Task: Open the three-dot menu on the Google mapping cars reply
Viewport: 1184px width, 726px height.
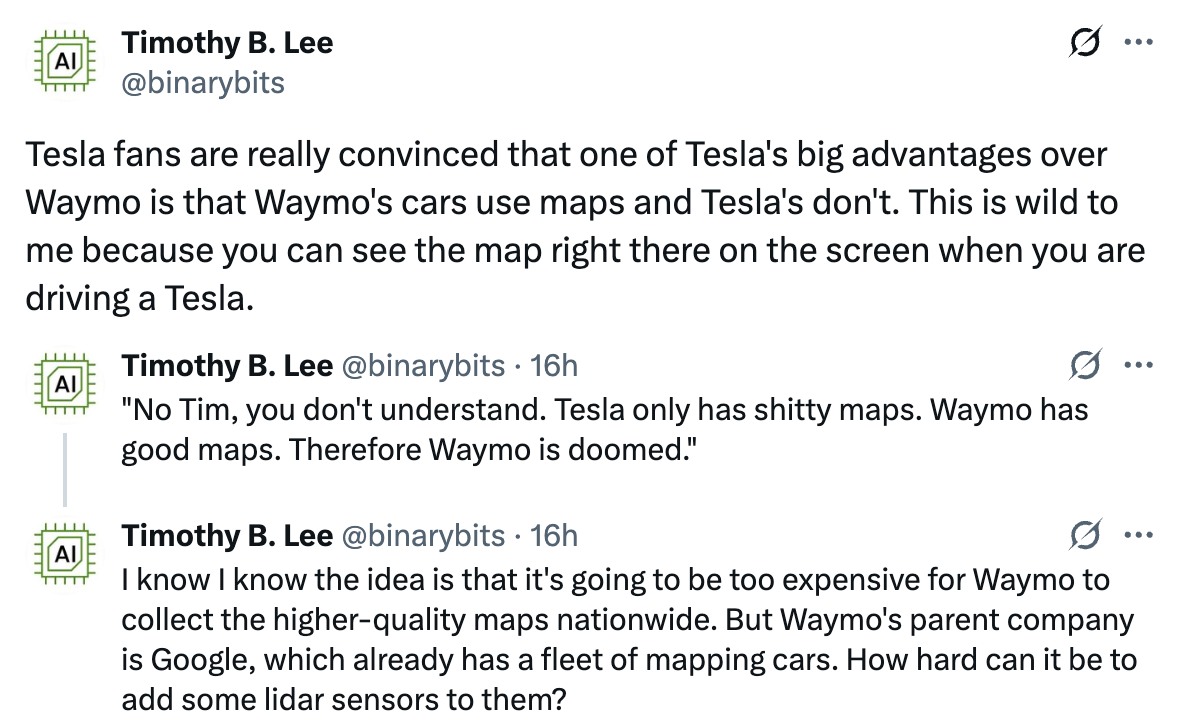Action: click(1139, 536)
